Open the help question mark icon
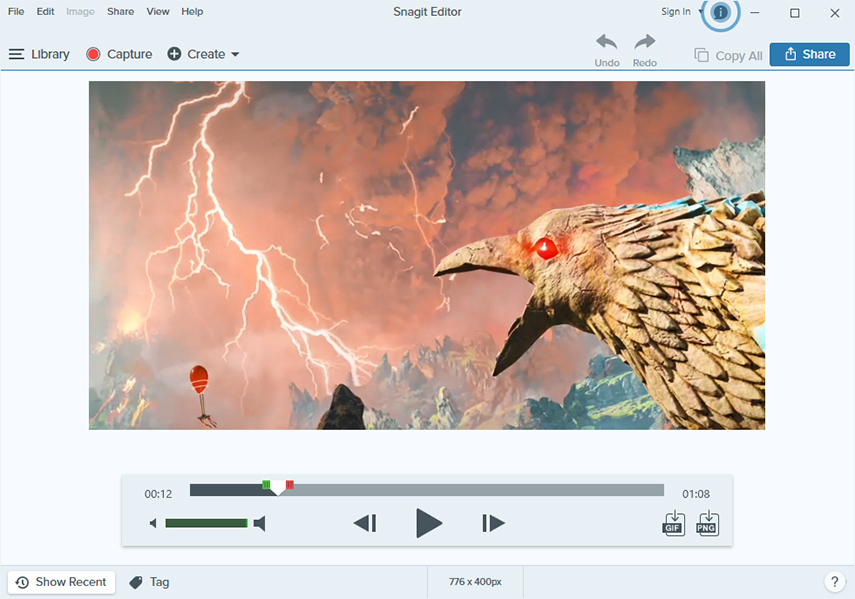This screenshot has height=599, width=855. pyautogui.click(x=834, y=582)
